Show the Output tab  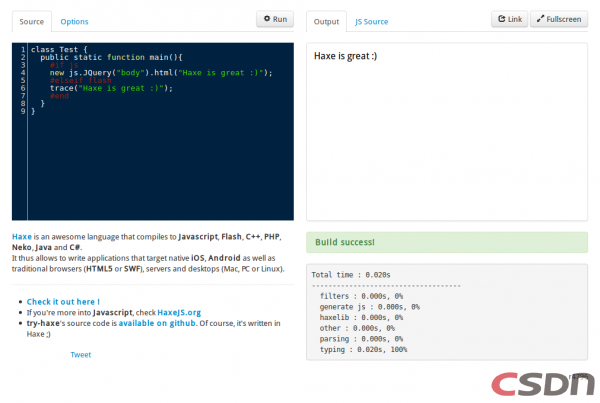(x=326, y=21)
